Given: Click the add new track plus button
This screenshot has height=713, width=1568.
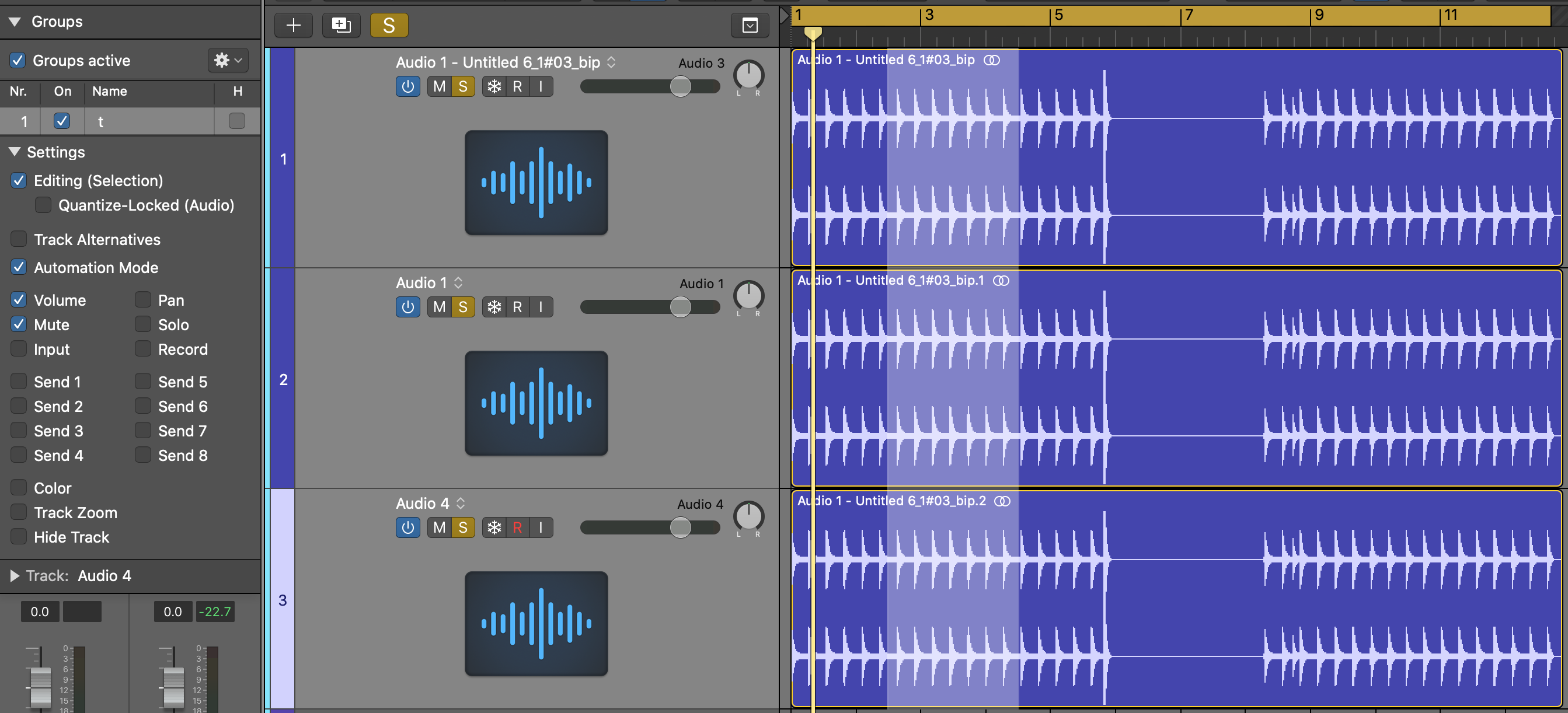Looking at the screenshot, I should 294,25.
